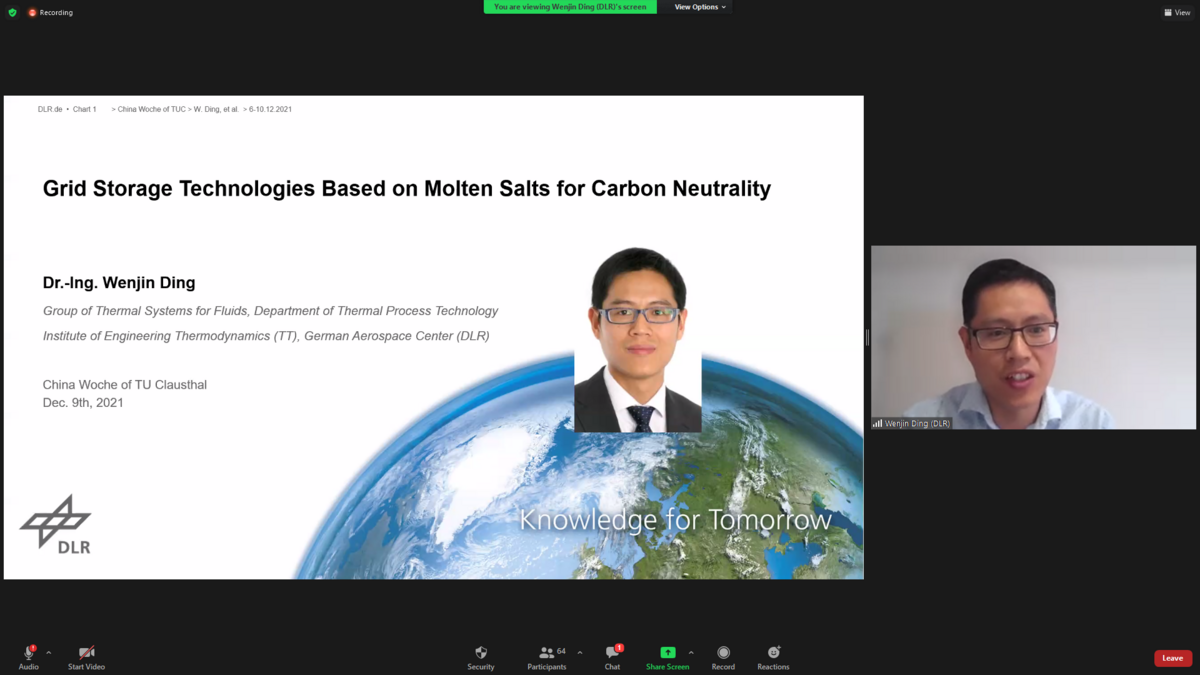Click the red Leave button
Screen dimensions: 1200x675
(x=1173, y=658)
